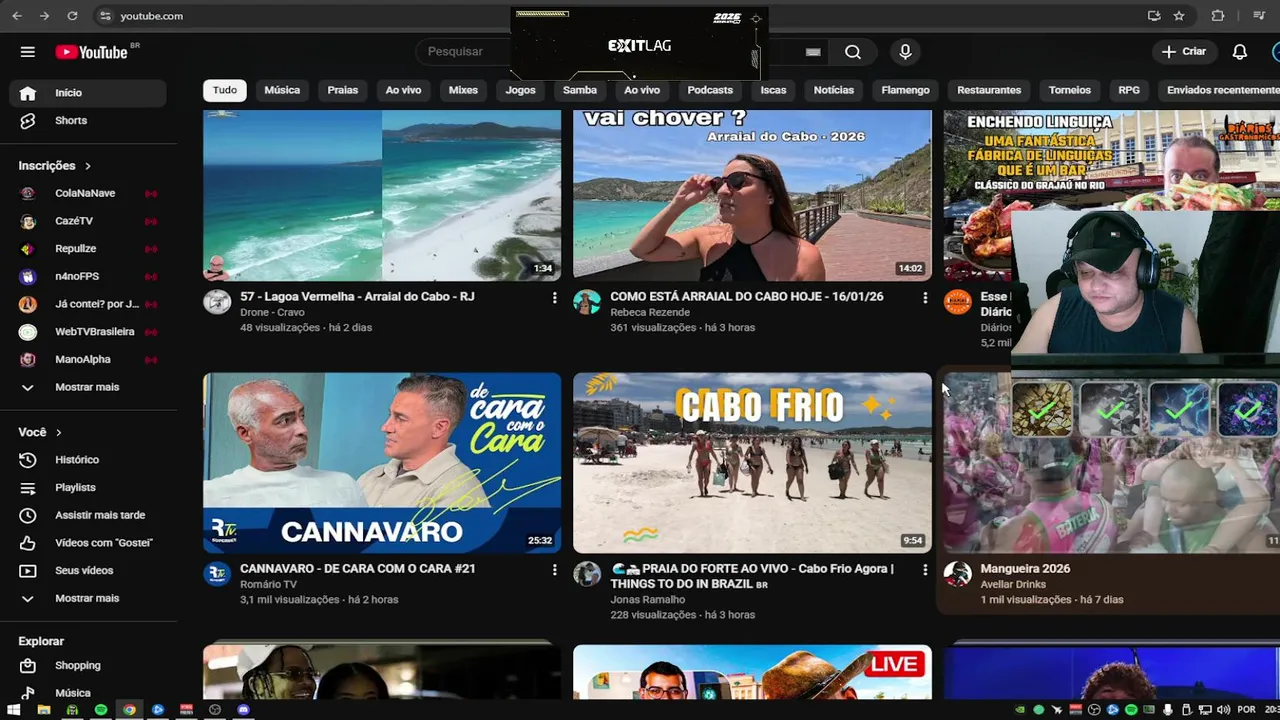The height and width of the screenshot is (720, 1280).
Task: Open Seus vídeos in sidebar
Action: [88, 570]
